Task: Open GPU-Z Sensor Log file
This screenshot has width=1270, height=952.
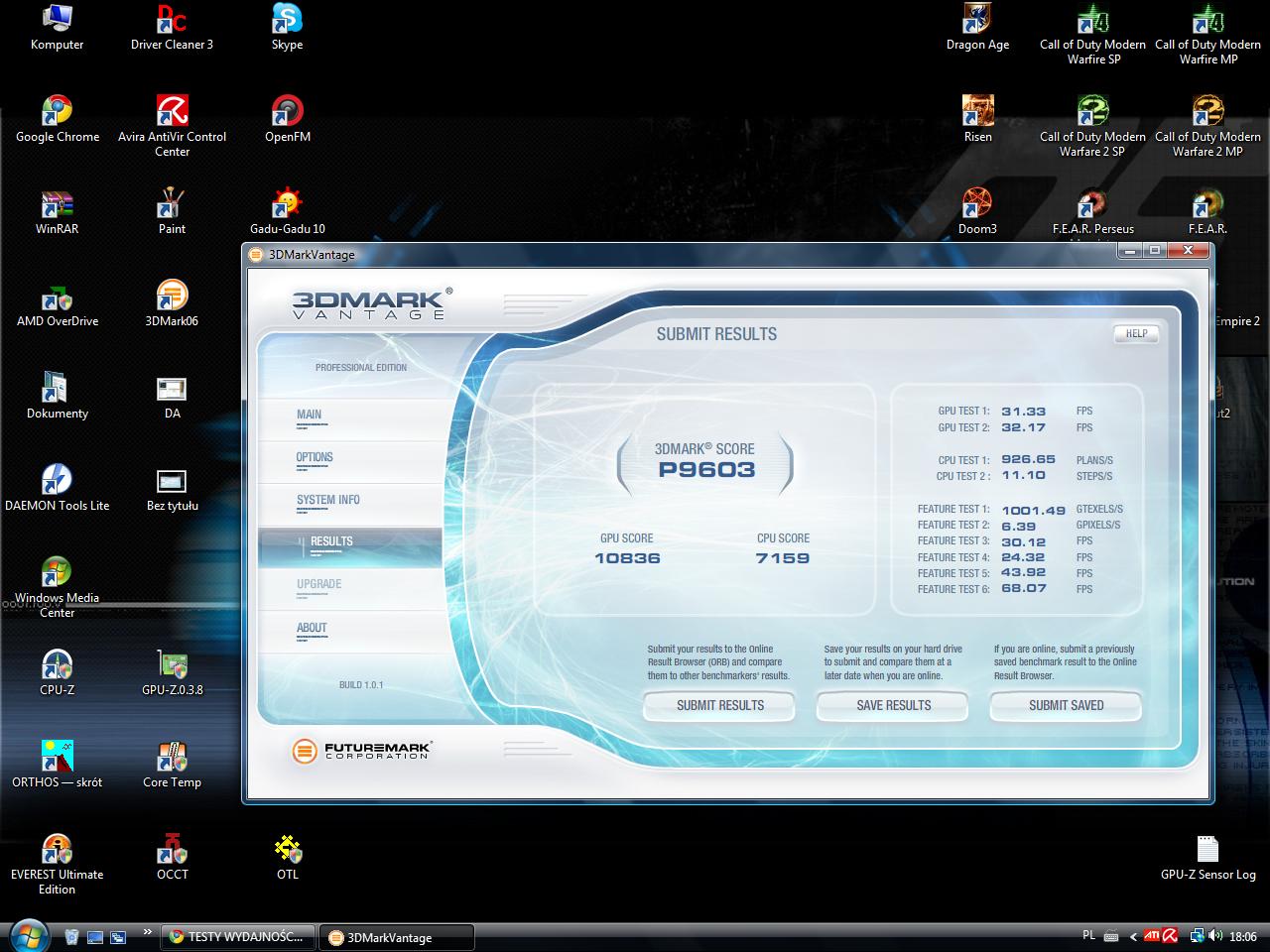Action: coord(1207,858)
